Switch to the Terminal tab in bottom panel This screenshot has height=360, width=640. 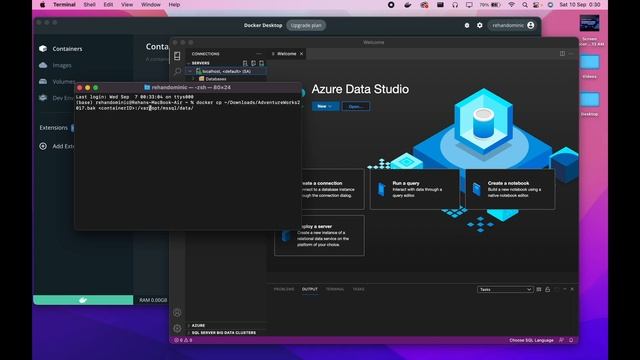(335, 289)
